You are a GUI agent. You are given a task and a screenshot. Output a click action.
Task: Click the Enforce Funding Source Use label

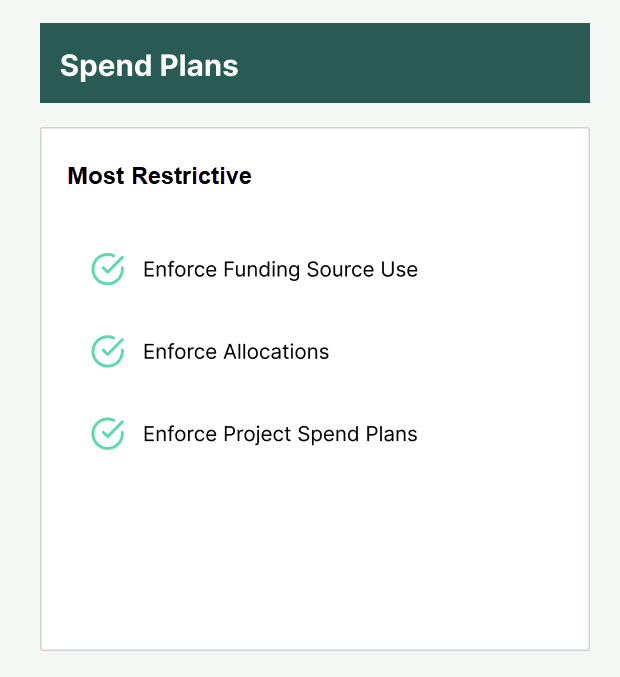point(280,269)
